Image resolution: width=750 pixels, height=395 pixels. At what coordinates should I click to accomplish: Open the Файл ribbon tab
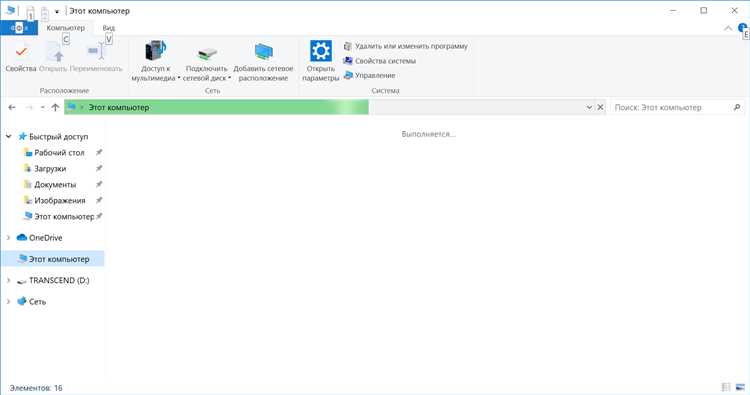pyautogui.click(x=19, y=28)
